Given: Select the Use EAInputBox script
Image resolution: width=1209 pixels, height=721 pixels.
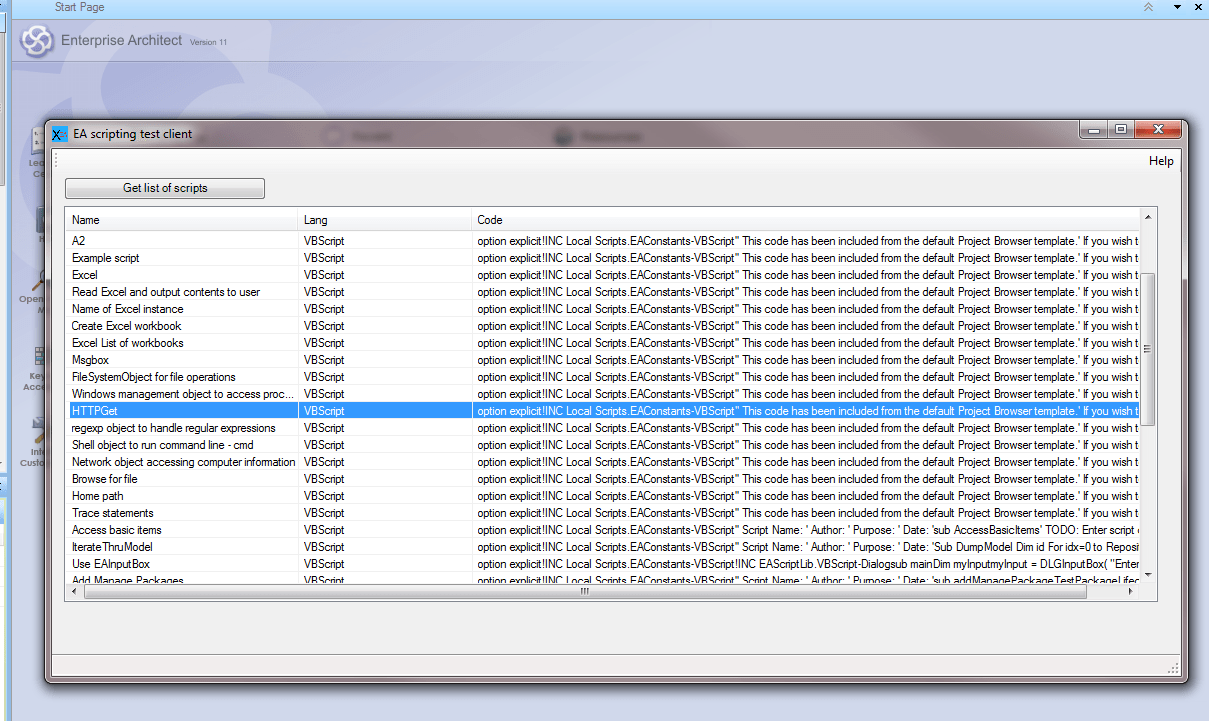Looking at the screenshot, I should 110,564.
